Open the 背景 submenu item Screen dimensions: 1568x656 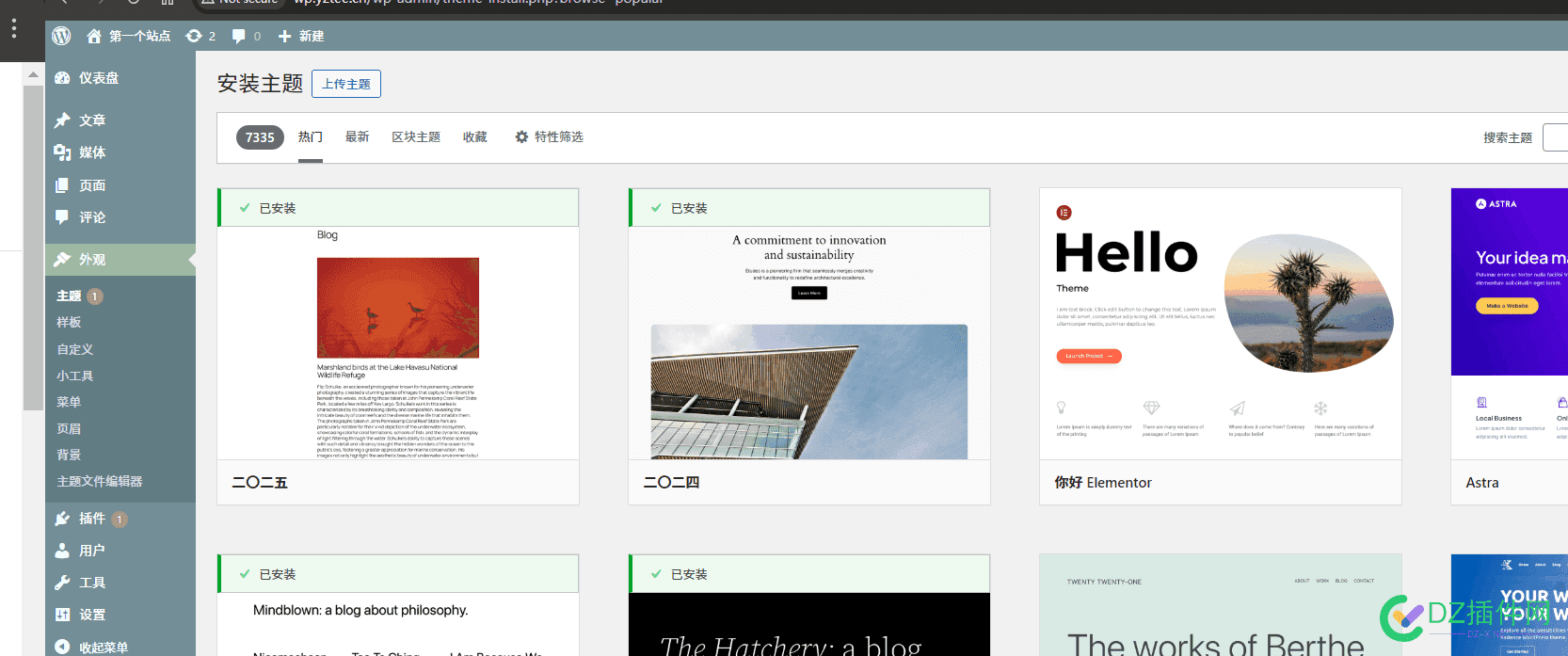[69, 455]
